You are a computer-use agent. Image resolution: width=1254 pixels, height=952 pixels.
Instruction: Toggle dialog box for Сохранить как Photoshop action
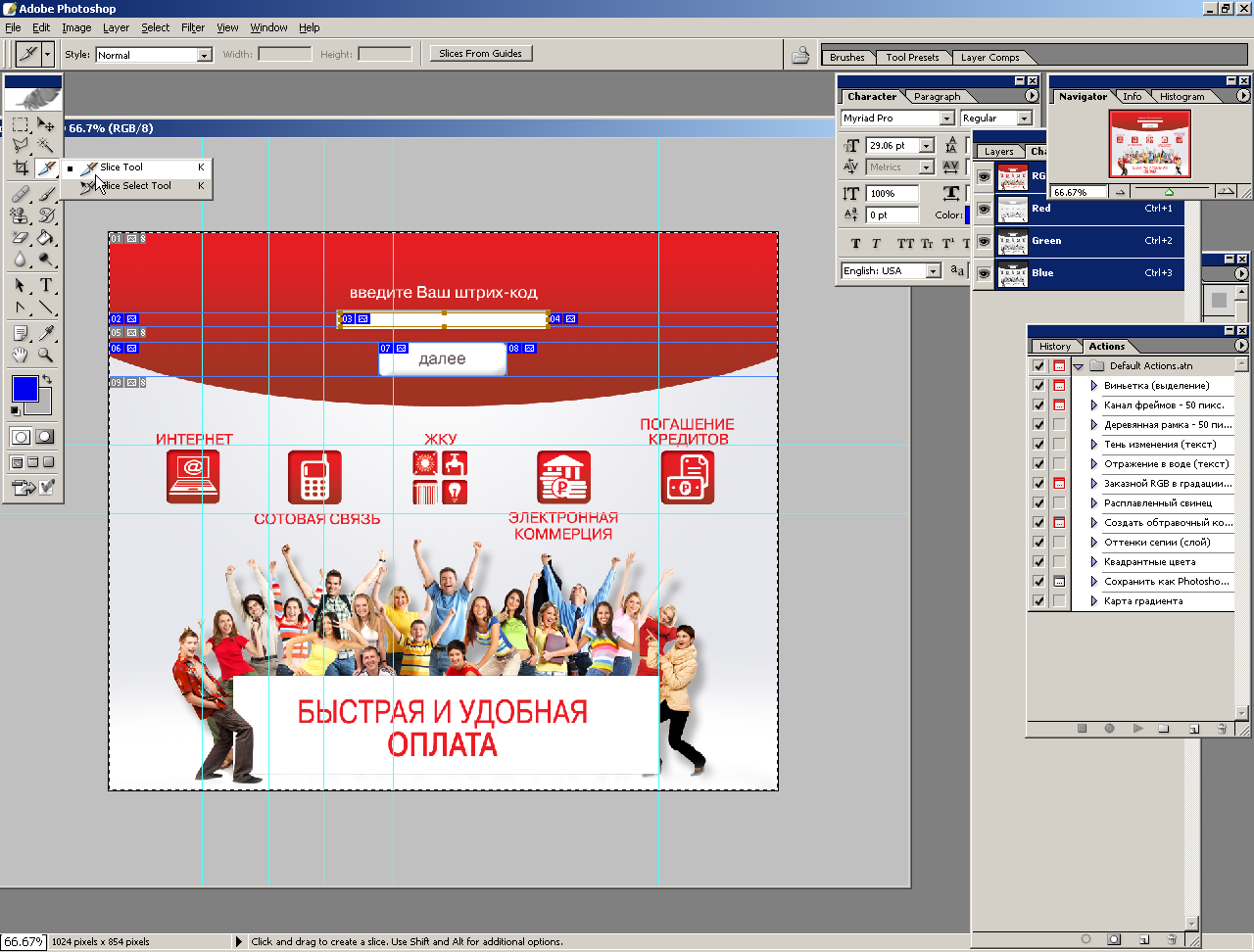coord(1059,582)
